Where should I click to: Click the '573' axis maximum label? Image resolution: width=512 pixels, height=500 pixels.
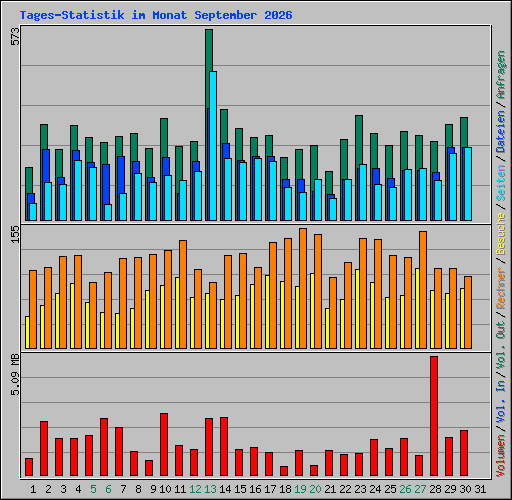(16, 37)
